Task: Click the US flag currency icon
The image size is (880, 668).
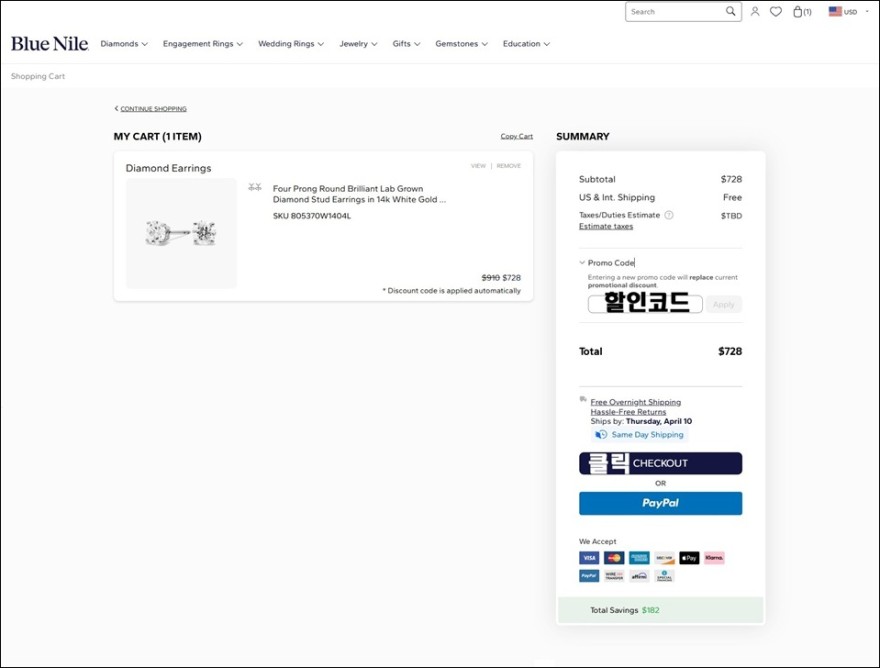Action: [x=835, y=11]
